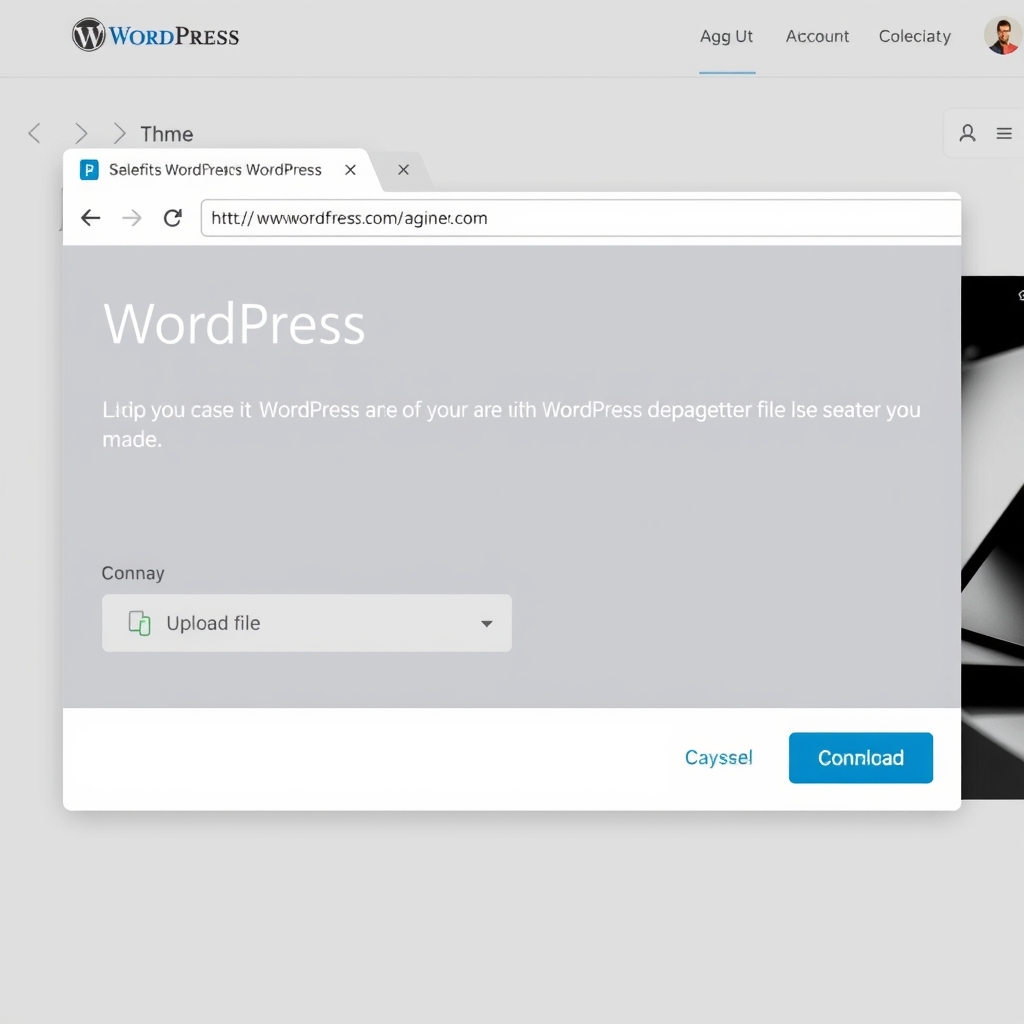The height and width of the screenshot is (1024, 1024).
Task: Click the blue P favicon on the tab
Action: [89, 170]
